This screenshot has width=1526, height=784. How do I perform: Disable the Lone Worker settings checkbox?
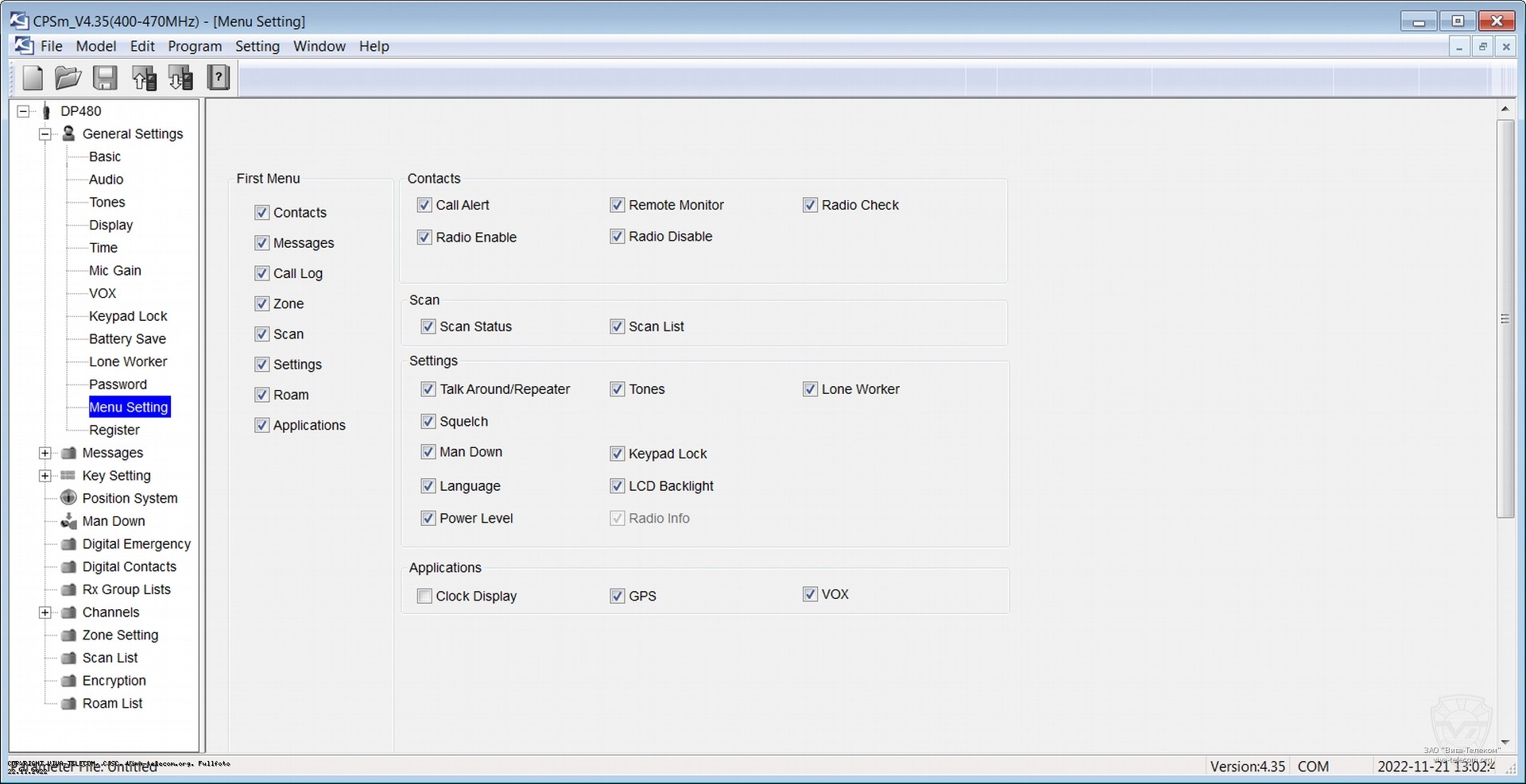point(810,389)
